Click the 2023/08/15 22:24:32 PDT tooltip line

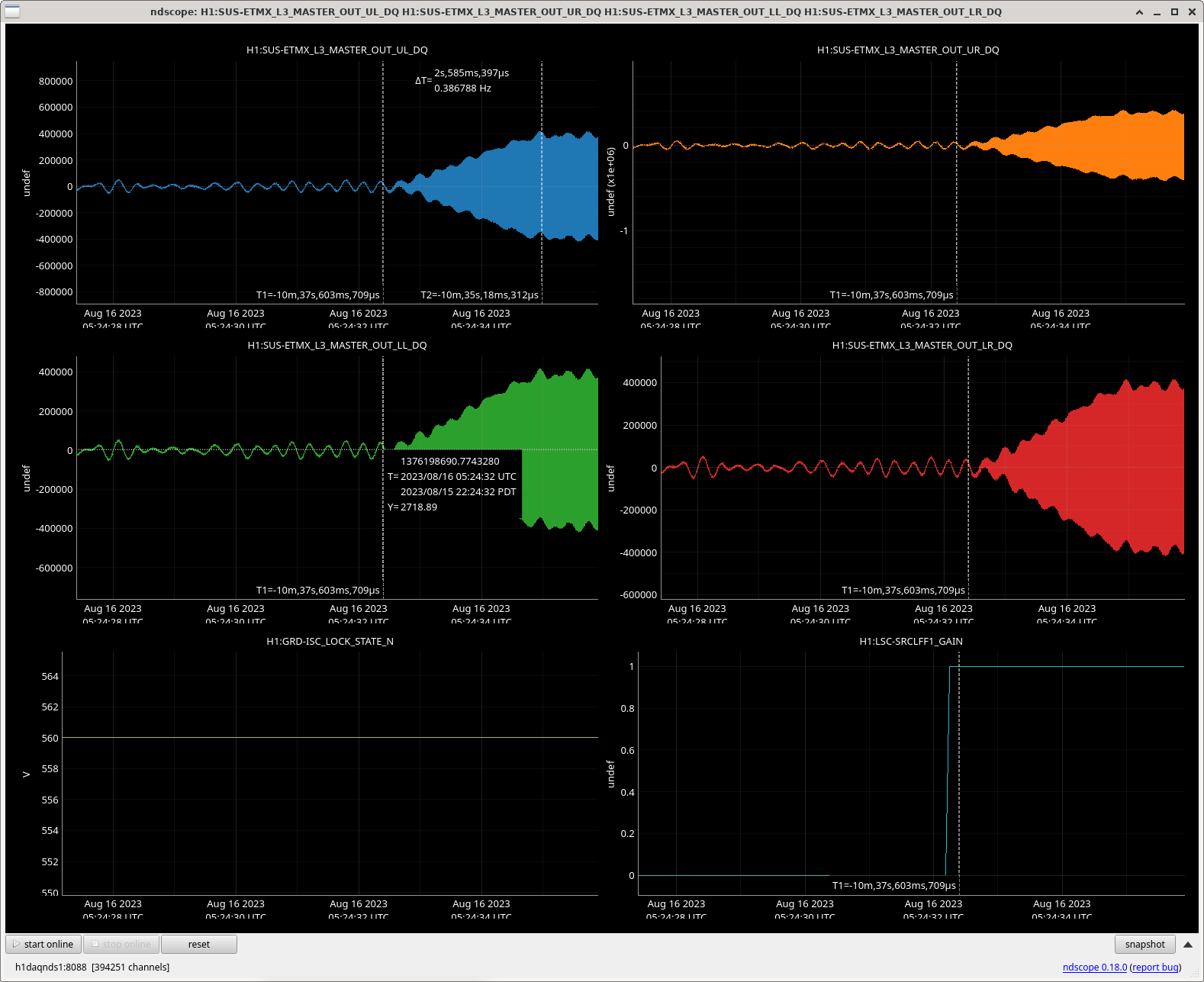point(459,491)
